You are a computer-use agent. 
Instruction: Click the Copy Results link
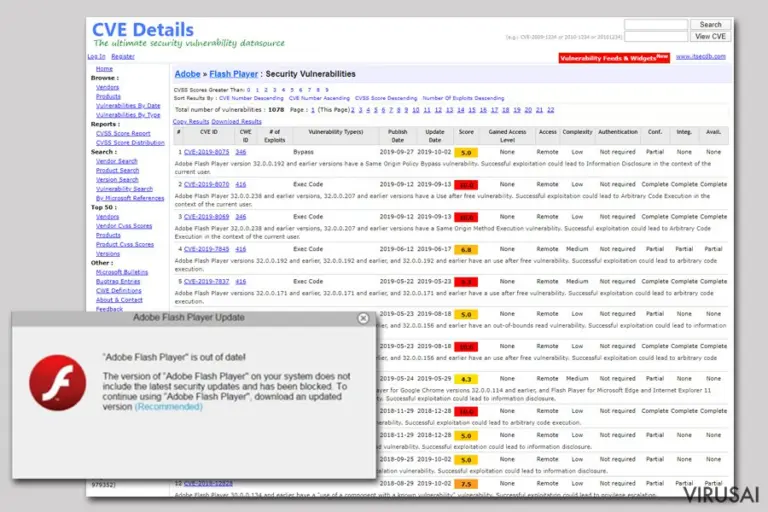[191, 121]
